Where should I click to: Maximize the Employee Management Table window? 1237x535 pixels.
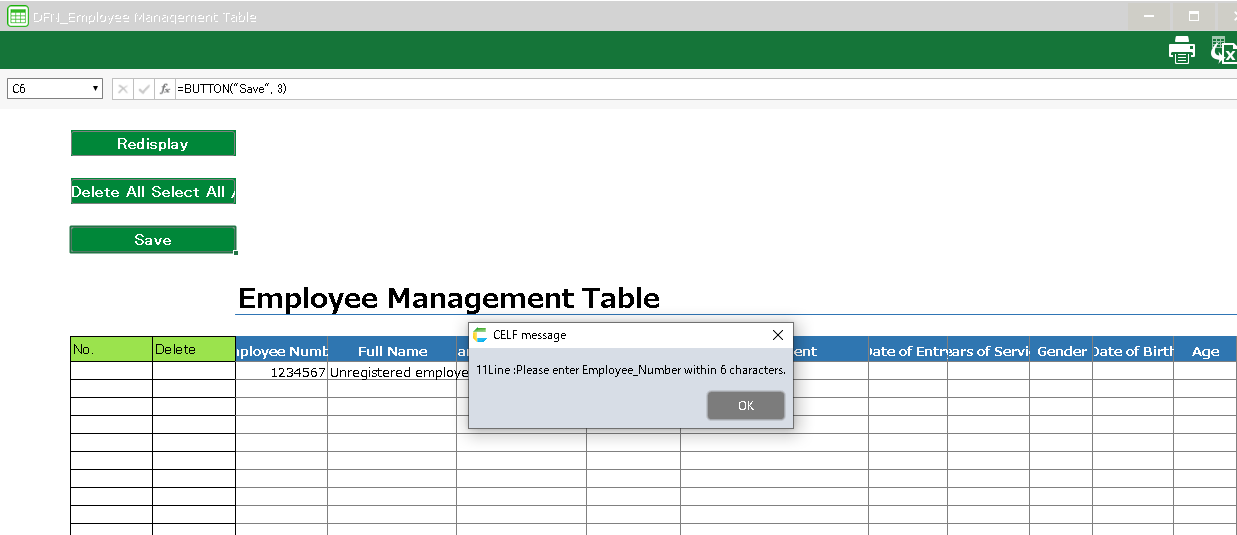point(1193,16)
